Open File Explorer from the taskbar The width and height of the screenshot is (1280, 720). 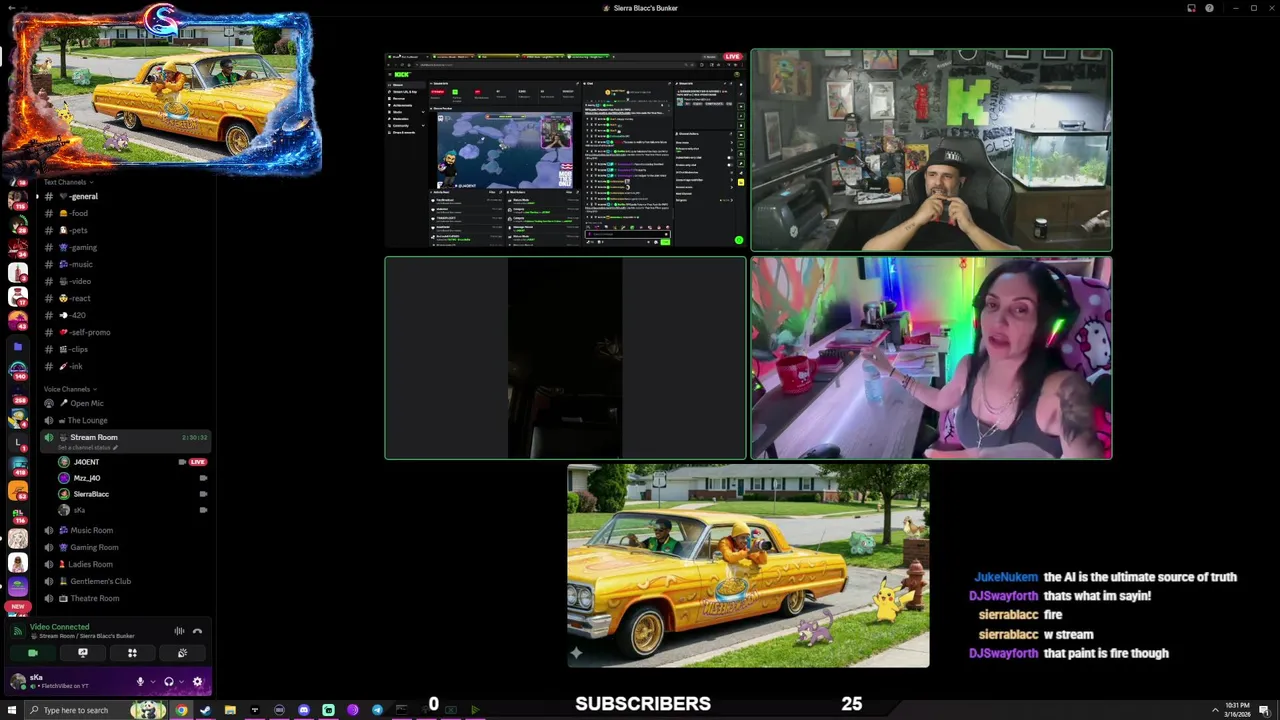coord(230,710)
